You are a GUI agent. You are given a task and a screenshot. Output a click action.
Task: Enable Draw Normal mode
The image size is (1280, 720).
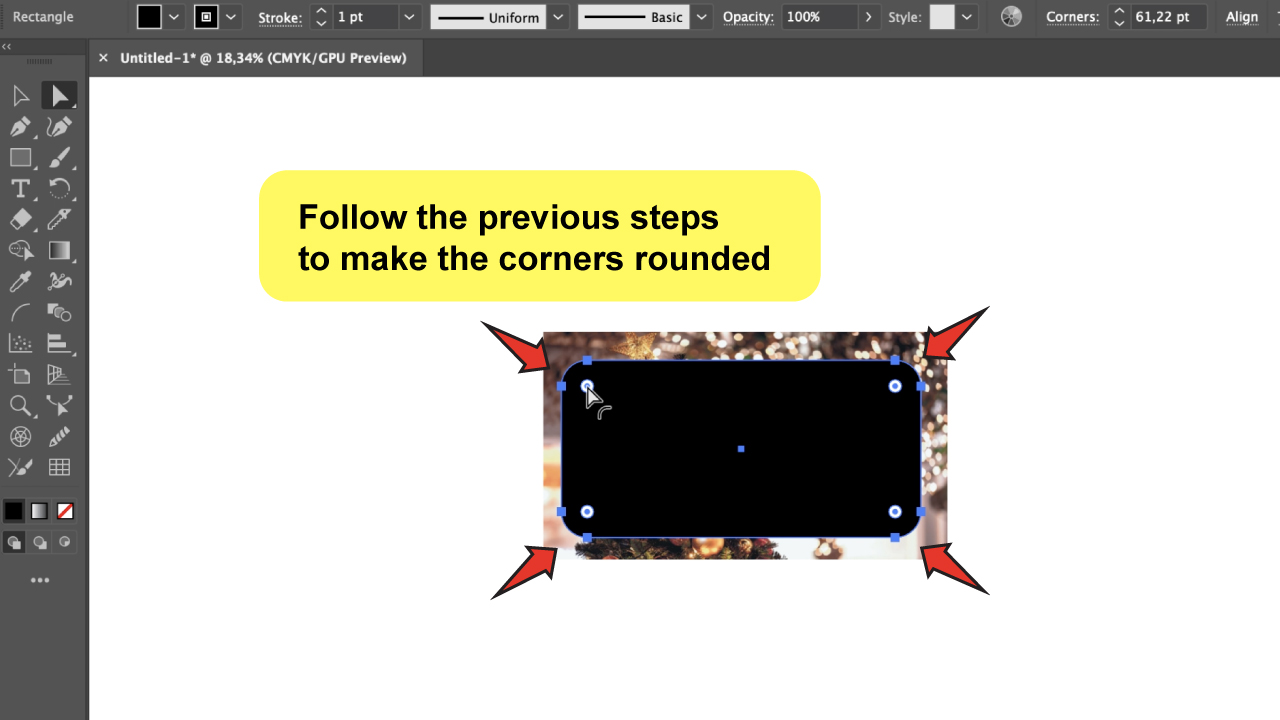point(14,543)
